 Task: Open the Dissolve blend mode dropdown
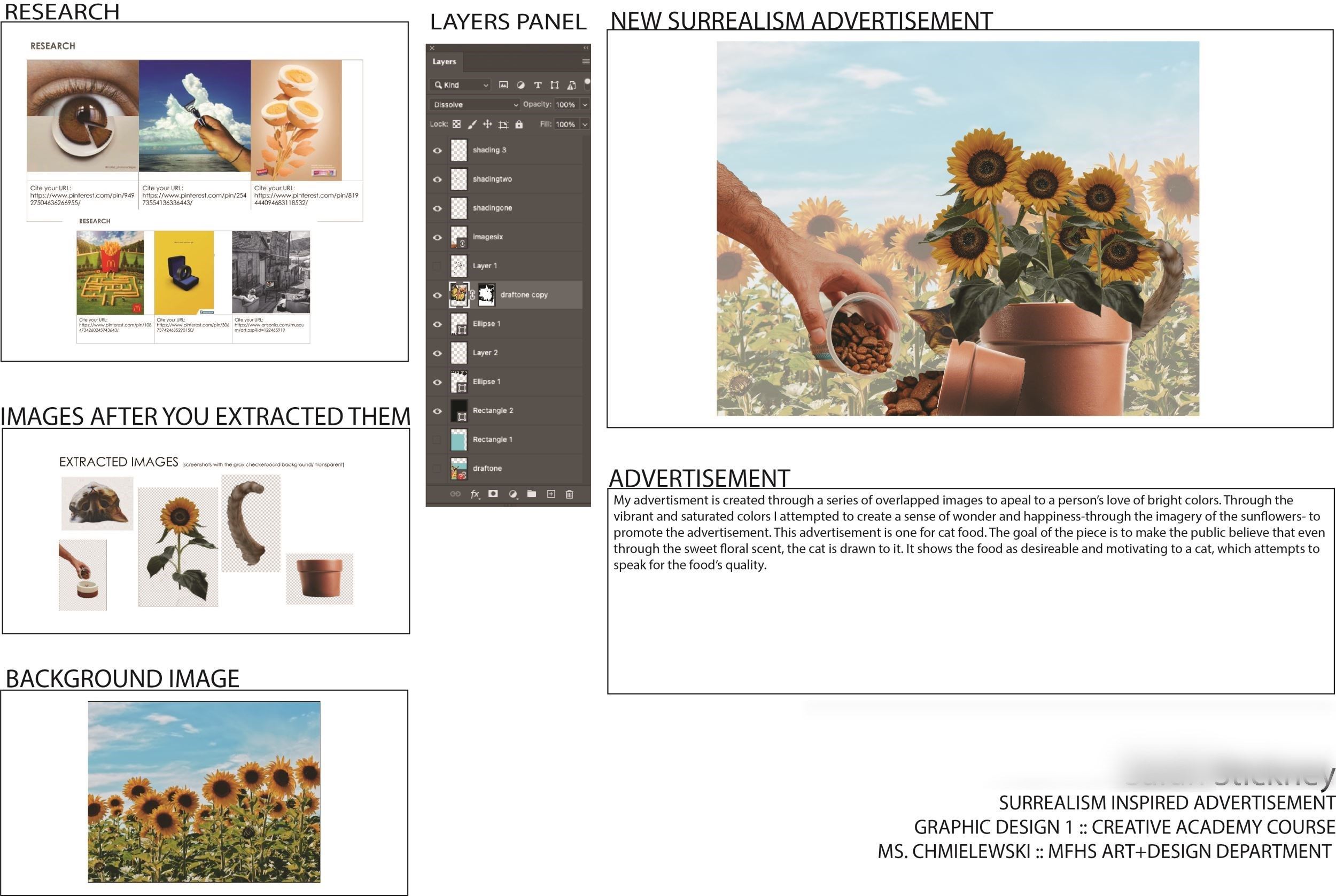pyautogui.click(x=475, y=105)
